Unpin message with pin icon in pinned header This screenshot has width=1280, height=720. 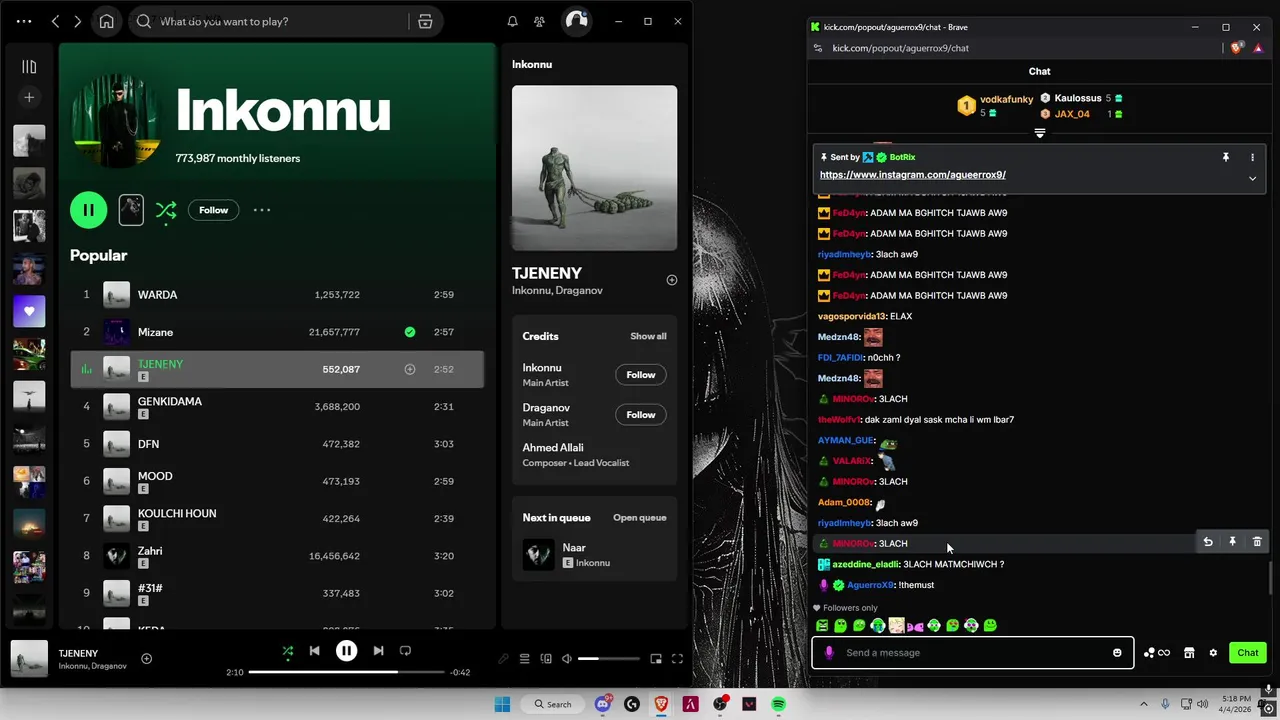[x=1225, y=157]
